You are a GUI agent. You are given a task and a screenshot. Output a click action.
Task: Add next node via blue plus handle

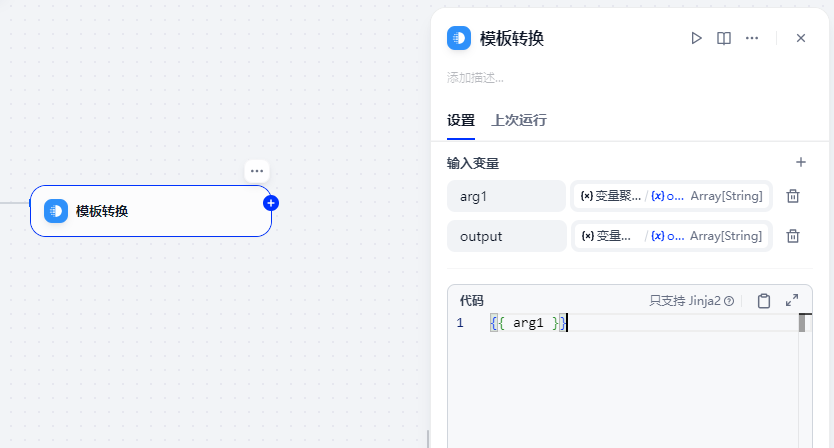(x=271, y=203)
